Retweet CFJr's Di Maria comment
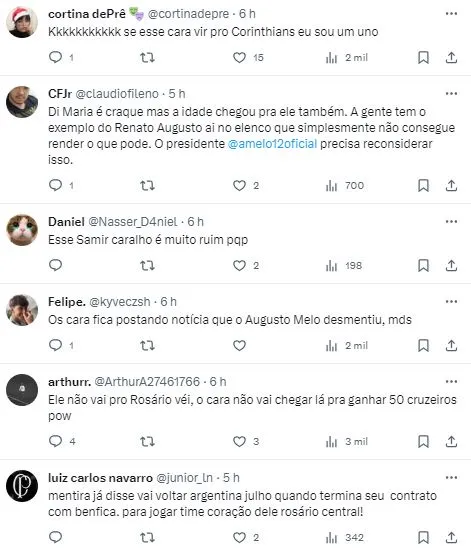This screenshot has height=554, width=471. point(147,185)
